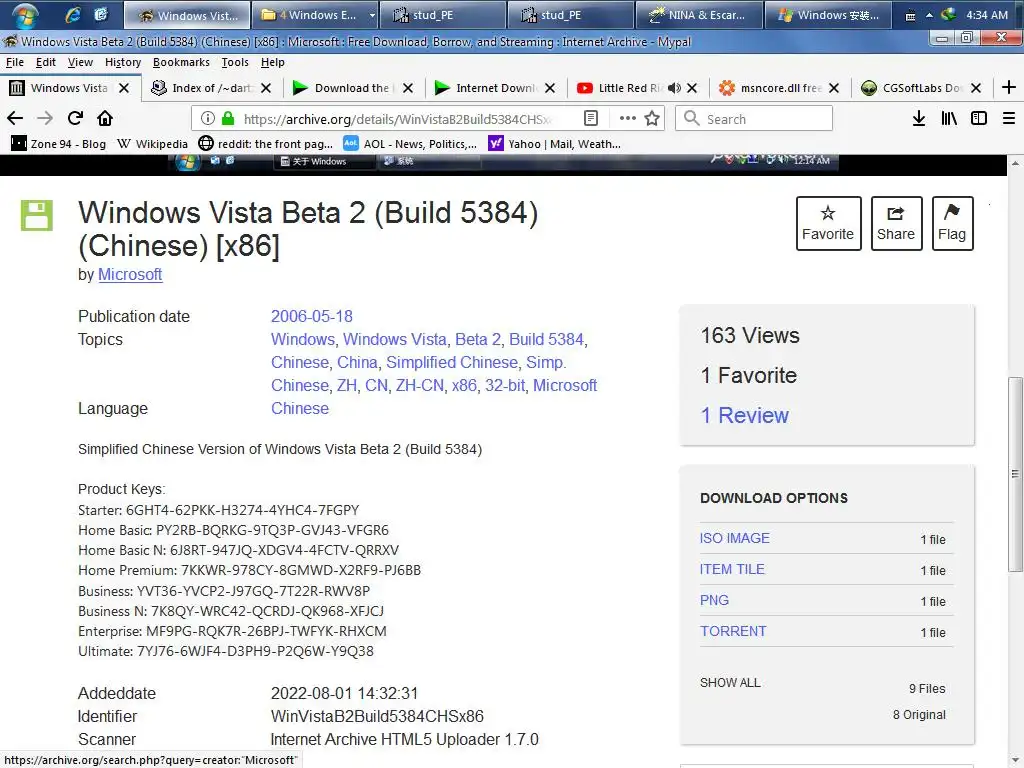Close the Index of /~dart tab
This screenshot has width=1024, height=768.
pos(266,88)
